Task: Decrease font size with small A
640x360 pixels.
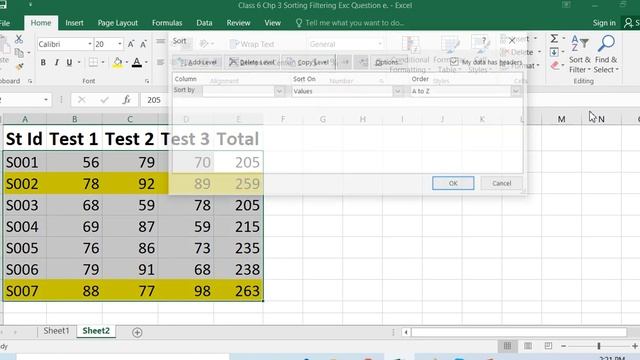Action: coord(144,44)
